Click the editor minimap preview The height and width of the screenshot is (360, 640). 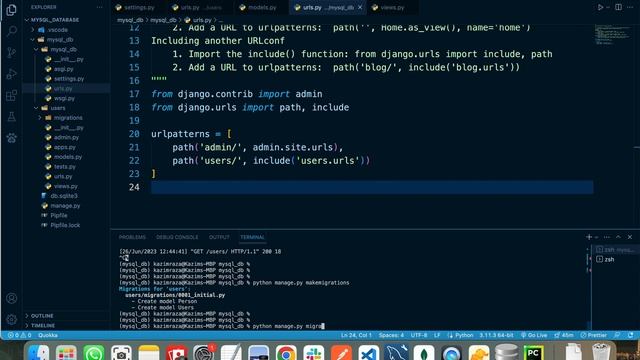(612, 35)
